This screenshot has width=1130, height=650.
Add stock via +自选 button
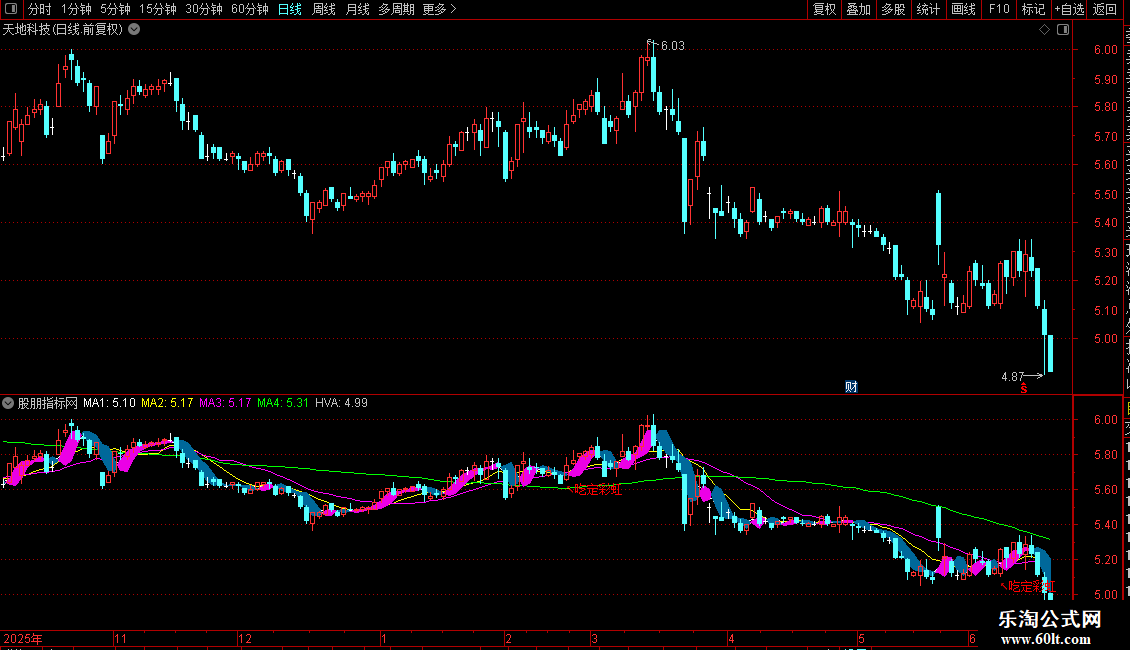pyautogui.click(x=1069, y=9)
